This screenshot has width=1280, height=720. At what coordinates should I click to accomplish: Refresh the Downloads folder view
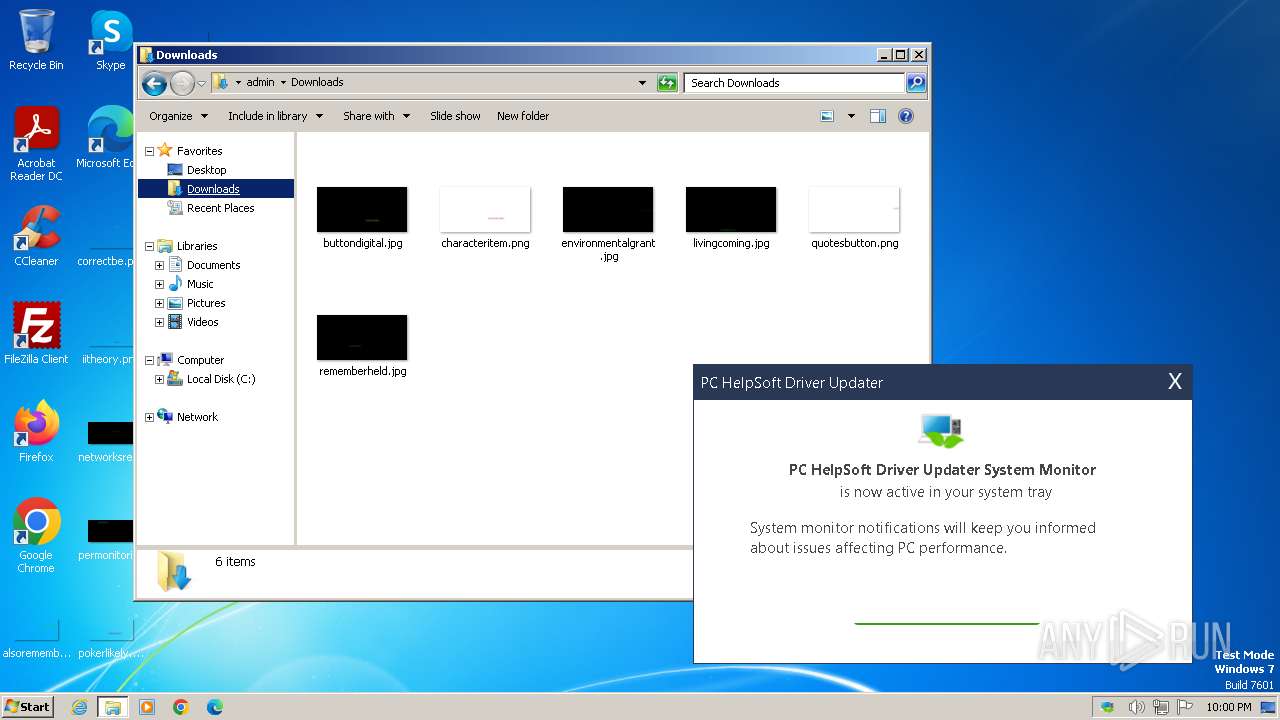(667, 83)
